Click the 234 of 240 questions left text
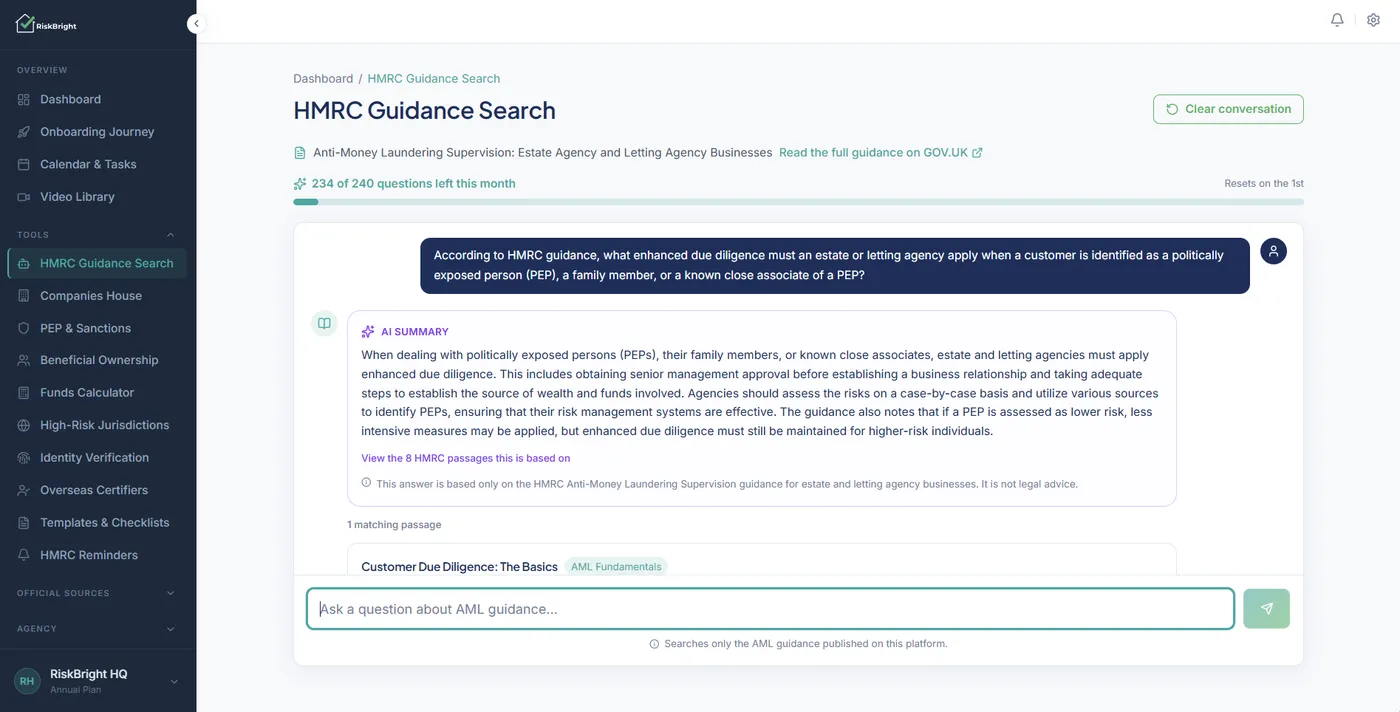The width and height of the screenshot is (1400, 712). tap(414, 184)
